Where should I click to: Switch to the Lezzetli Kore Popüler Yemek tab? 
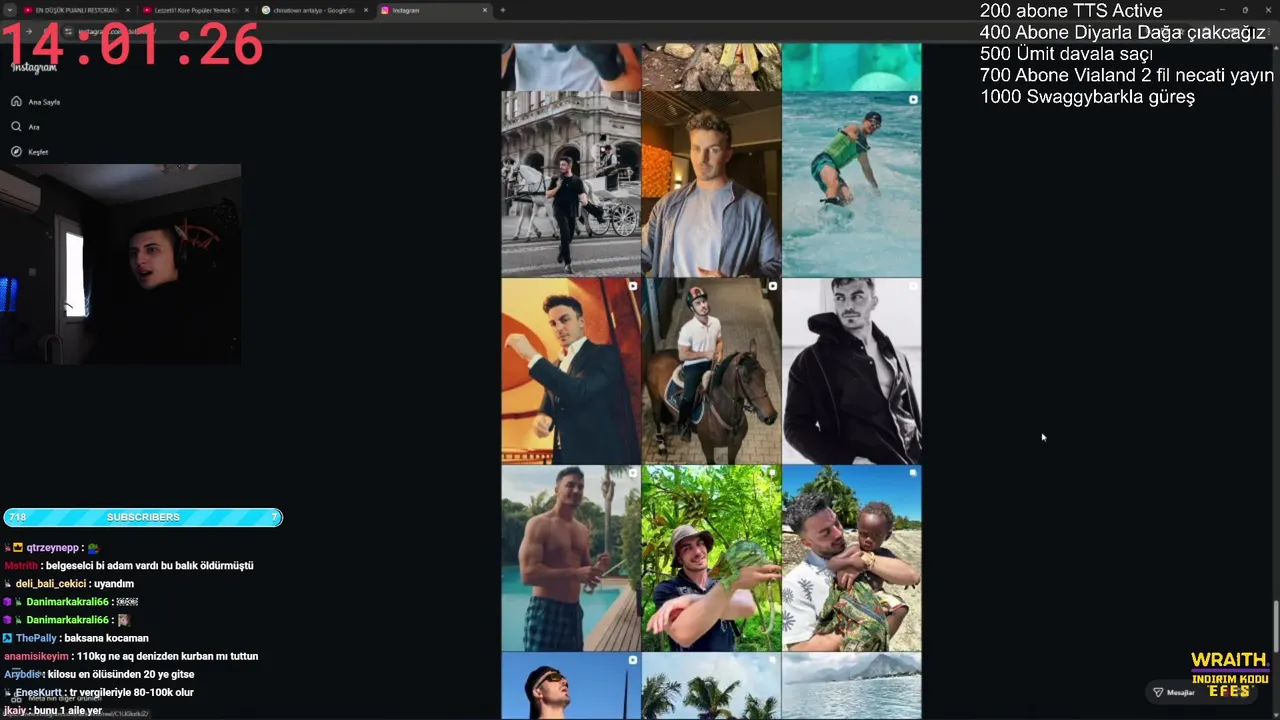tap(195, 10)
